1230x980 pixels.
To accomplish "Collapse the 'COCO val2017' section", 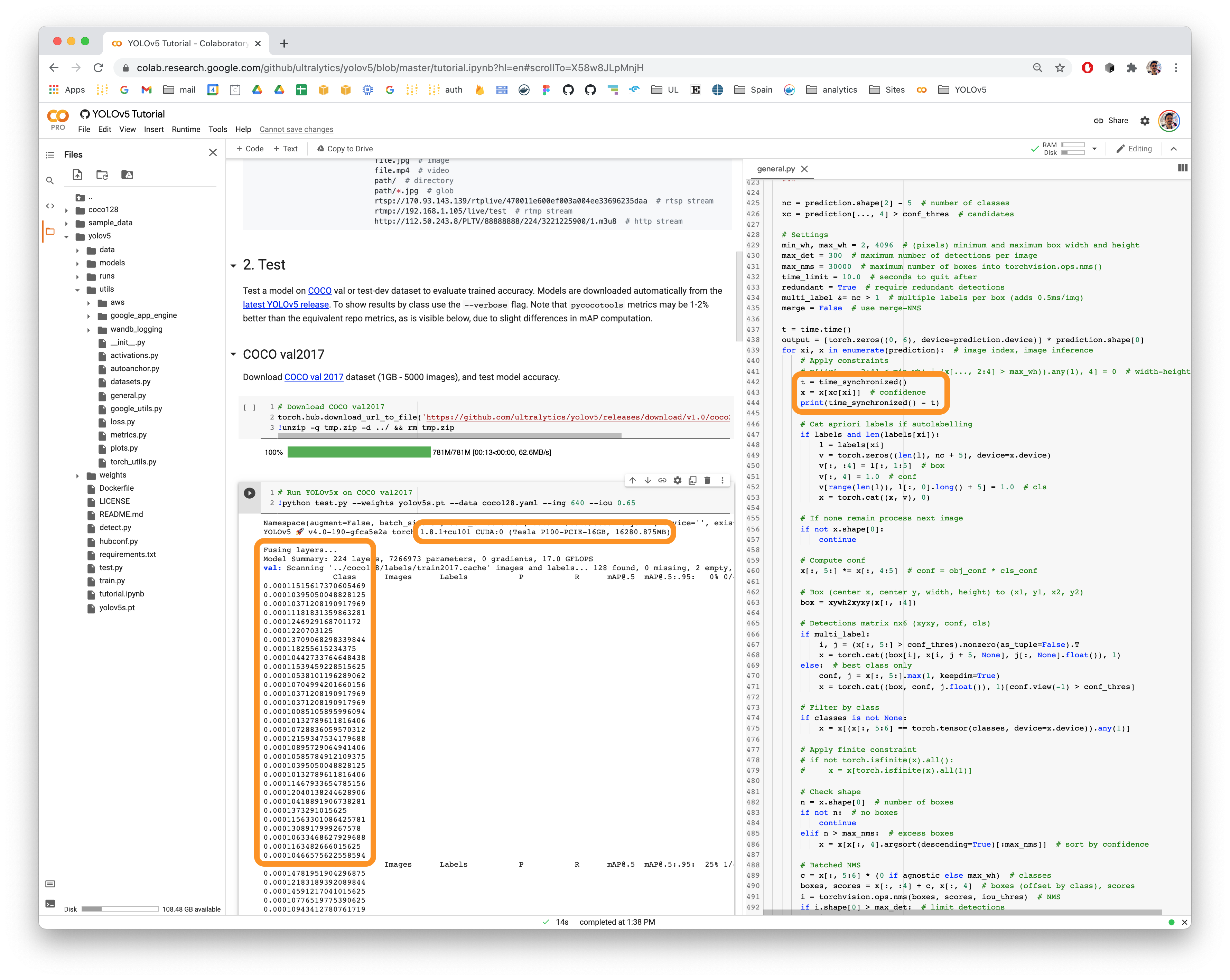I will [x=233, y=354].
